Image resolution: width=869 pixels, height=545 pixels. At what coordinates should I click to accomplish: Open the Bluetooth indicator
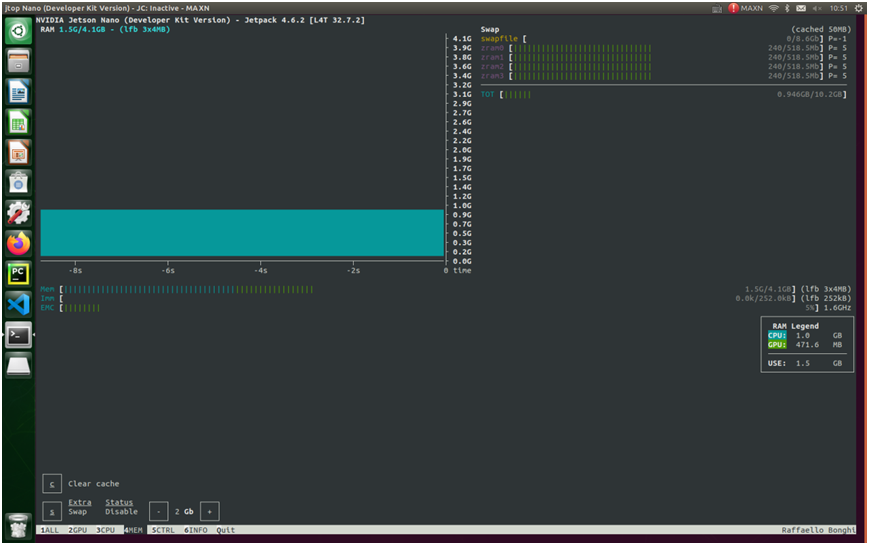[787, 8]
